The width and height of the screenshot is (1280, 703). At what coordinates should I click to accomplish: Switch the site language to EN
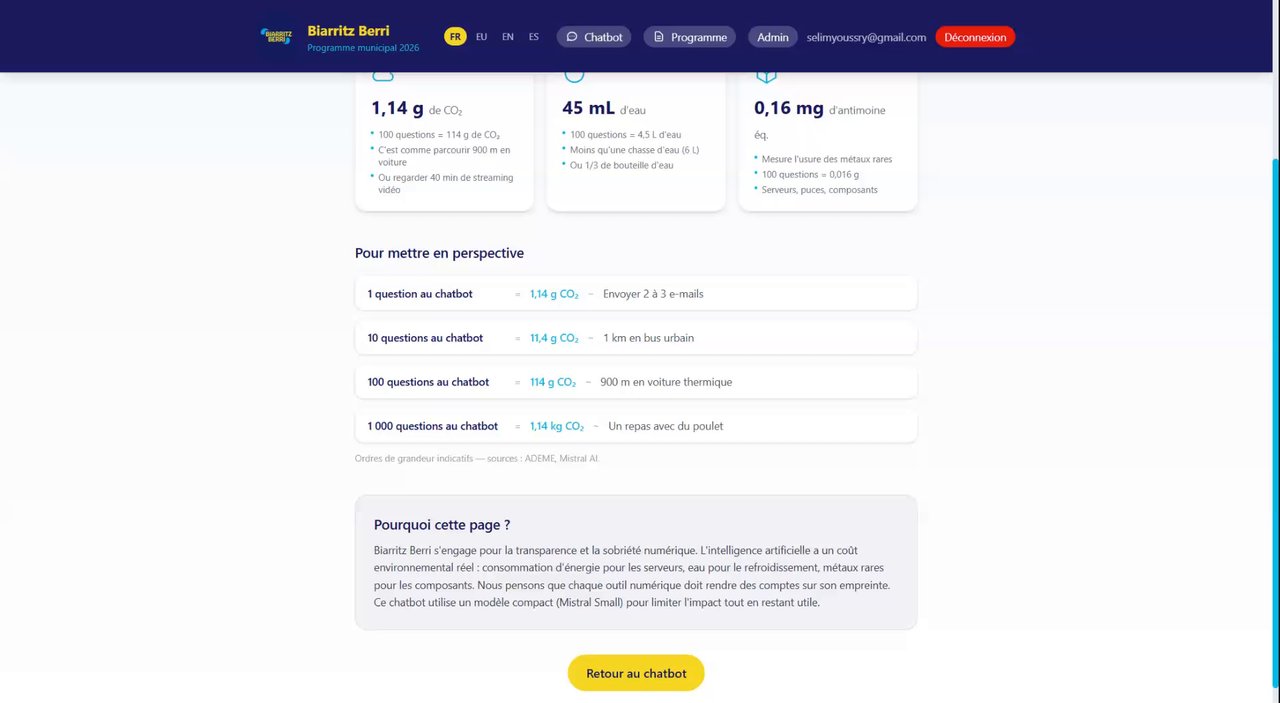(x=508, y=37)
